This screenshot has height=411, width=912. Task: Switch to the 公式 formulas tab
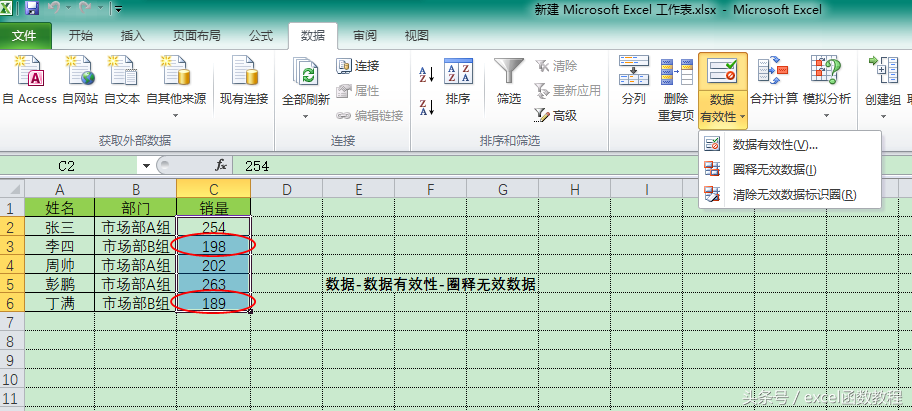click(x=261, y=36)
